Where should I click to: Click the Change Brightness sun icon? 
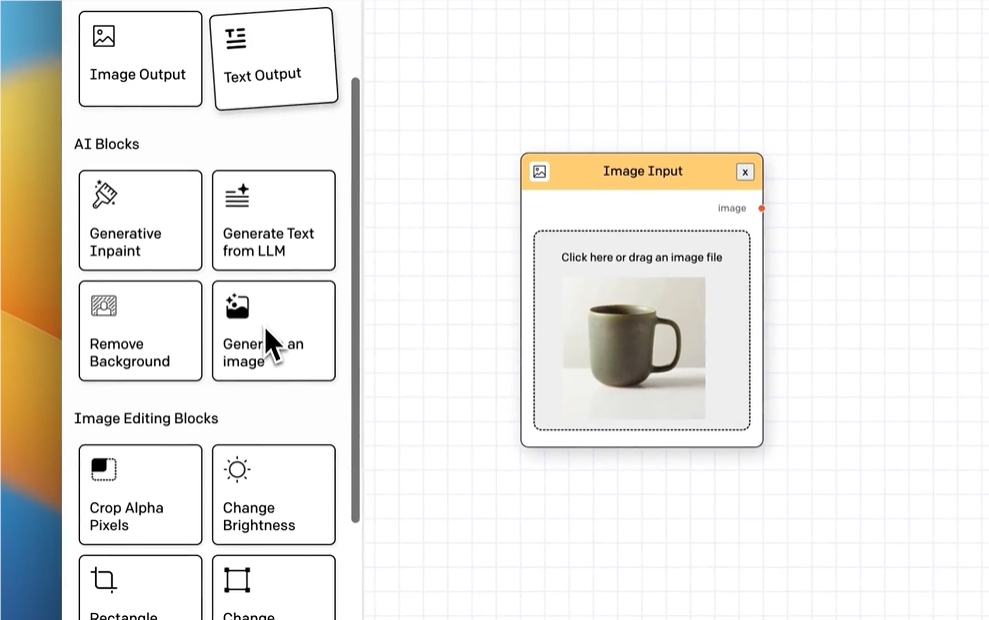tap(237, 469)
